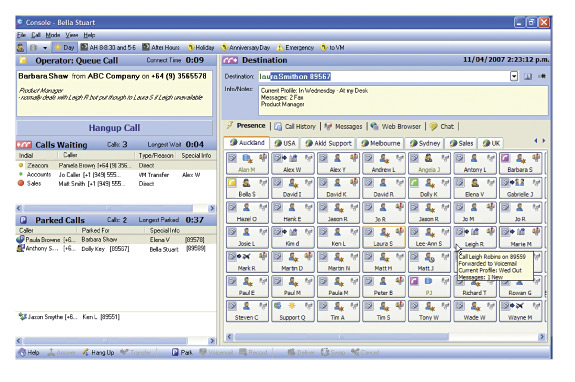575x382 pixels.
Task: Switch to the Messages tab
Action: point(344,126)
